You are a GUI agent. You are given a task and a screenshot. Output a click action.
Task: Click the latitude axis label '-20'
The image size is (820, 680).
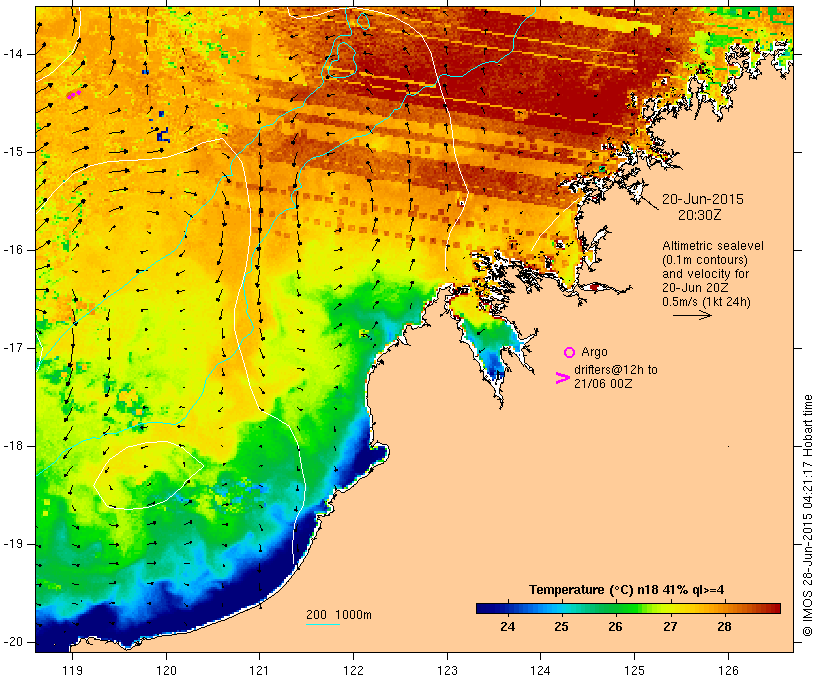(12, 642)
